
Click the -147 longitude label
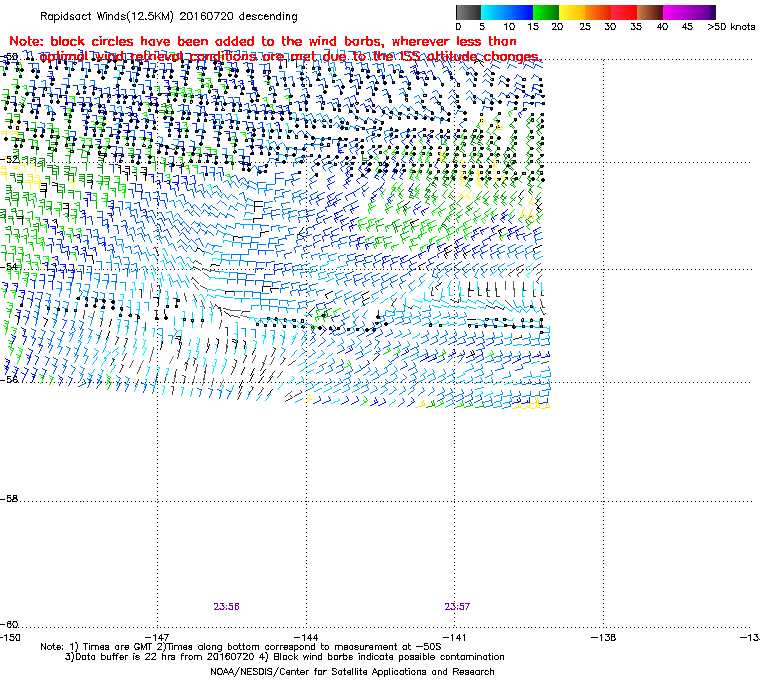tap(157, 638)
